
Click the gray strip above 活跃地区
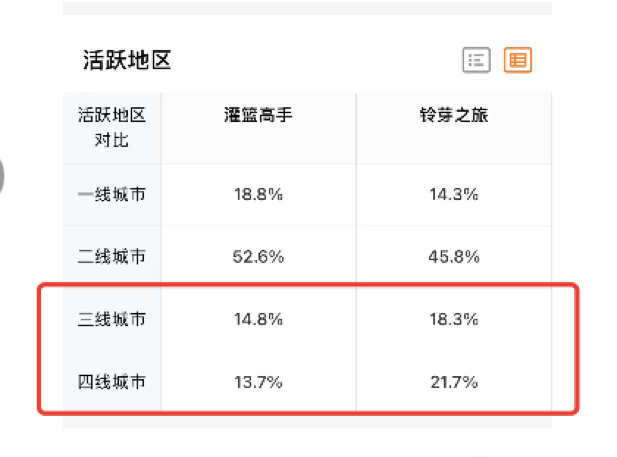click(x=307, y=7)
